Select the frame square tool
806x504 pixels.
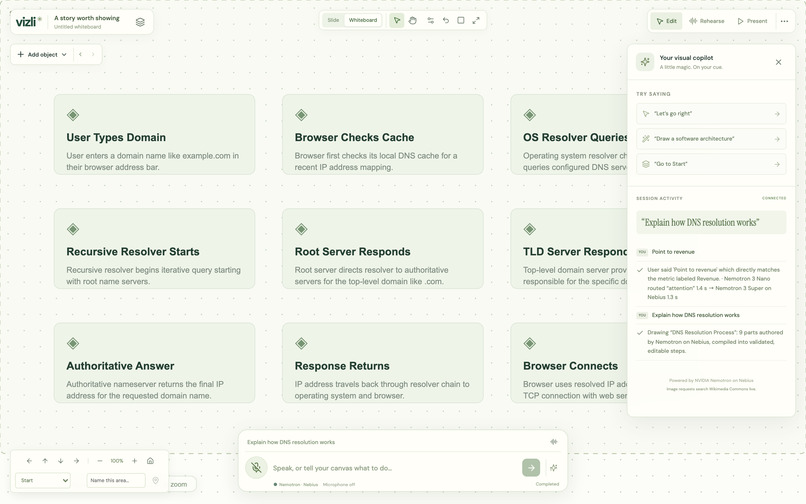click(x=461, y=21)
